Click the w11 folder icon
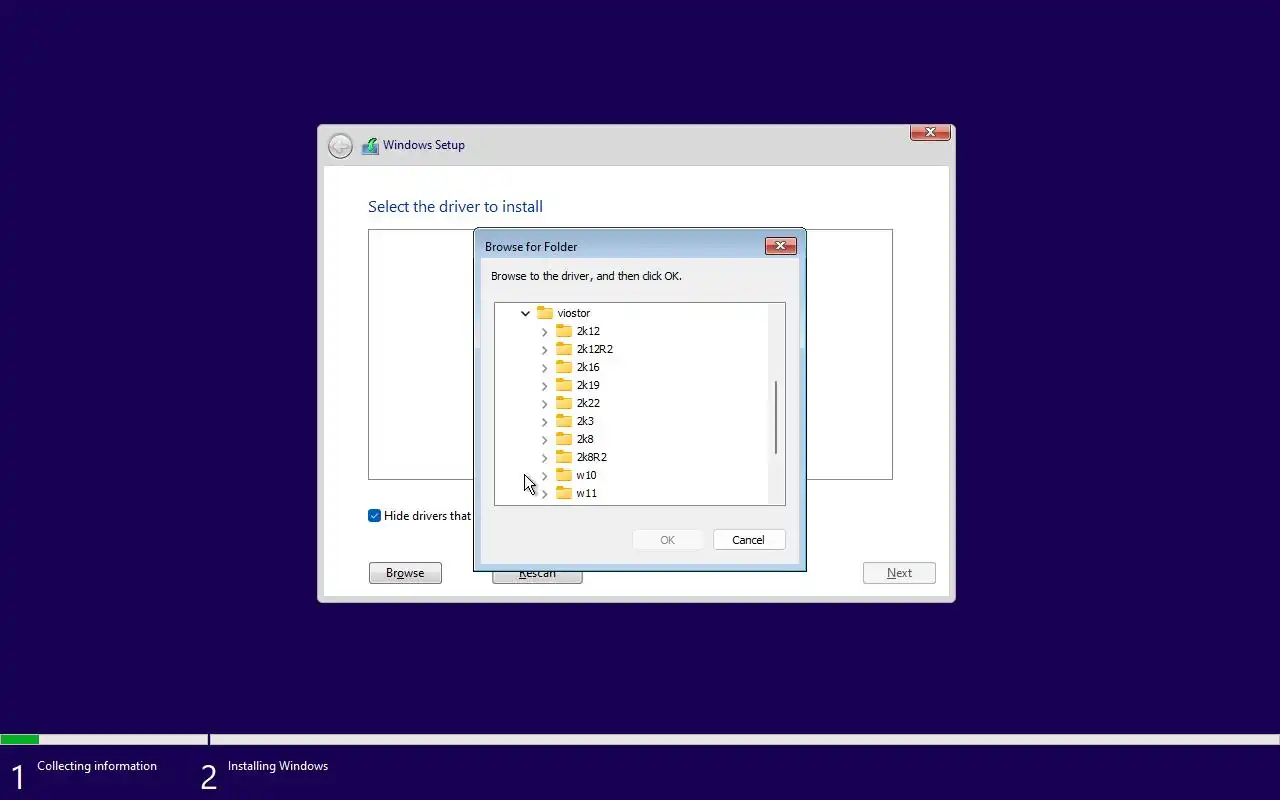This screenshot has height=800, width=1280. pos(564,493)
